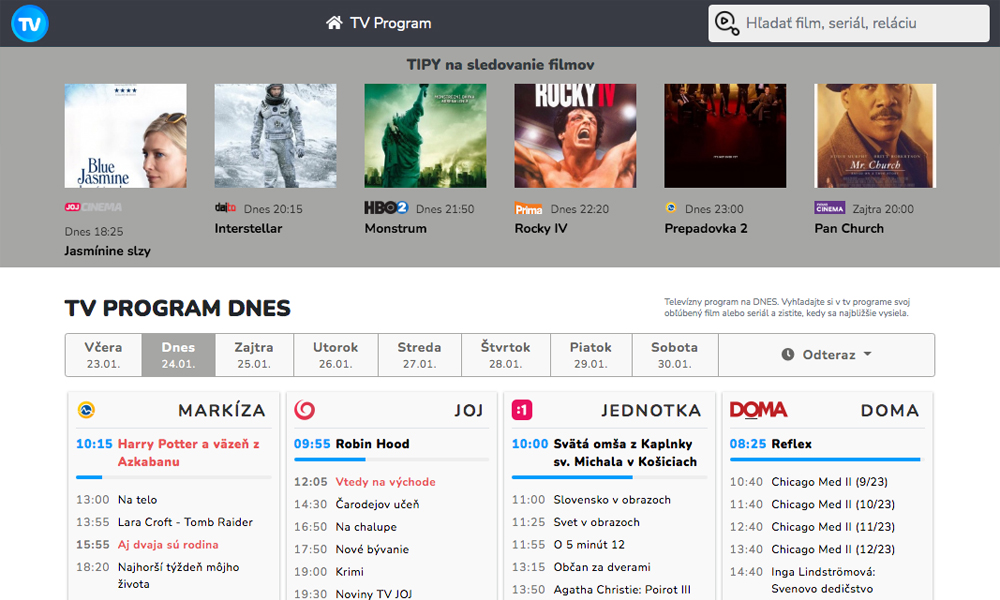
Task: Click the Jednotka channel logo icon
Action: tap(521, 410)
